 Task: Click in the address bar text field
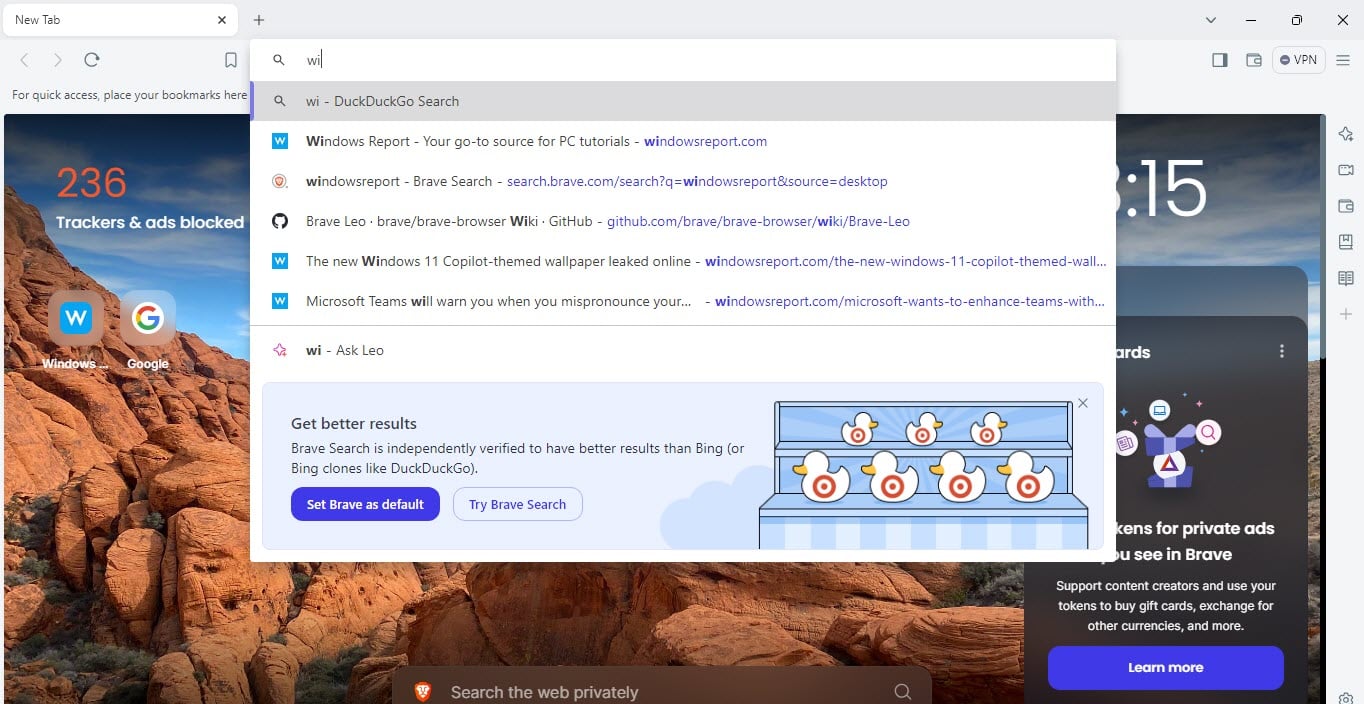click(x=683, y=60)
